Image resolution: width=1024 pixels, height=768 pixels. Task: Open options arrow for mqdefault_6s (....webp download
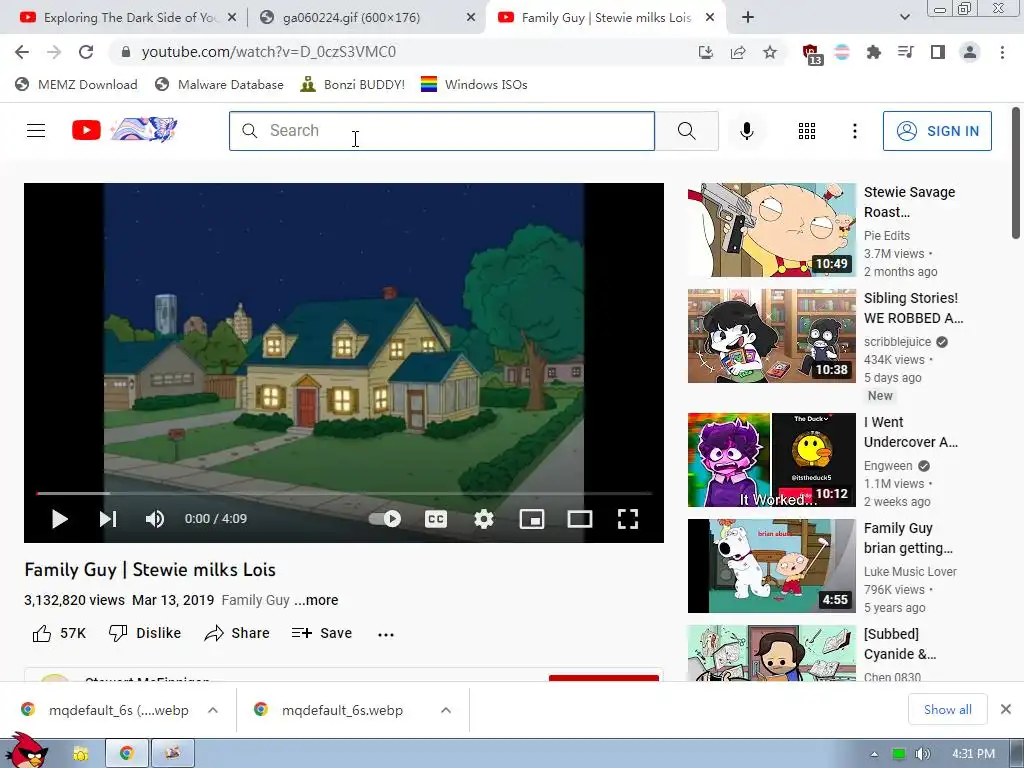tap(213, 710)
